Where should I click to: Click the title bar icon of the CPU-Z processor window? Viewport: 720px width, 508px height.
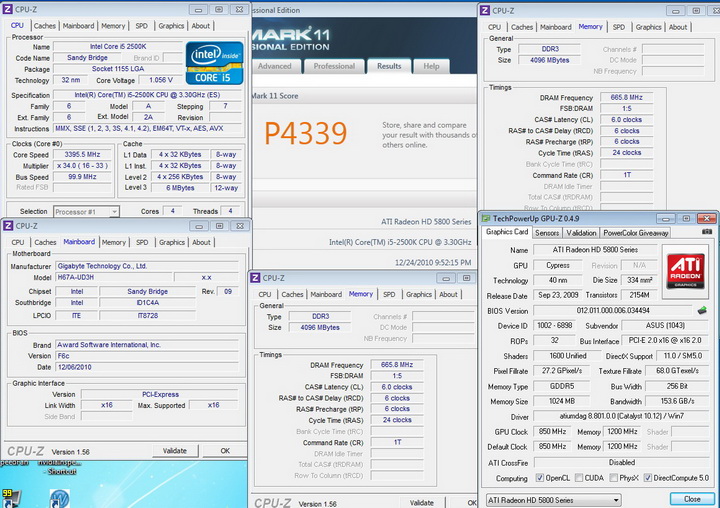click(8, 9)
